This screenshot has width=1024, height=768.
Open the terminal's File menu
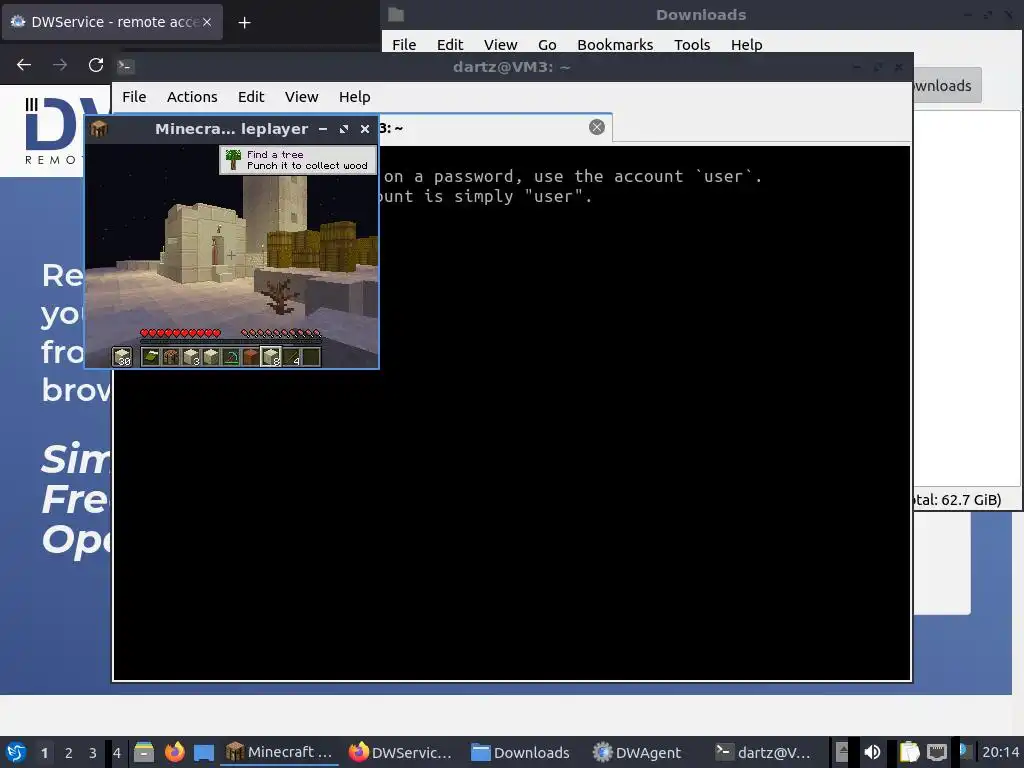[134, 97]
